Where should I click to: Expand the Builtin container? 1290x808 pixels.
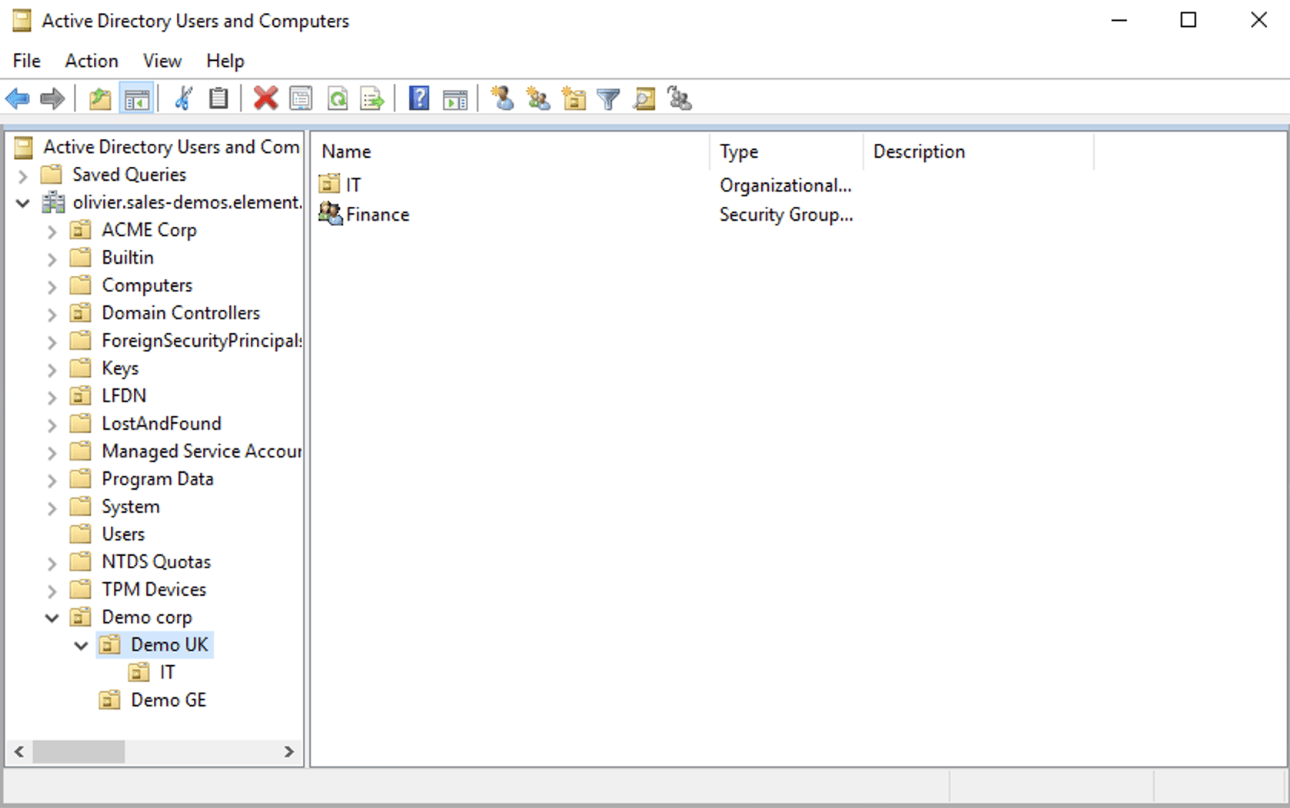click(x=52, y=259)
